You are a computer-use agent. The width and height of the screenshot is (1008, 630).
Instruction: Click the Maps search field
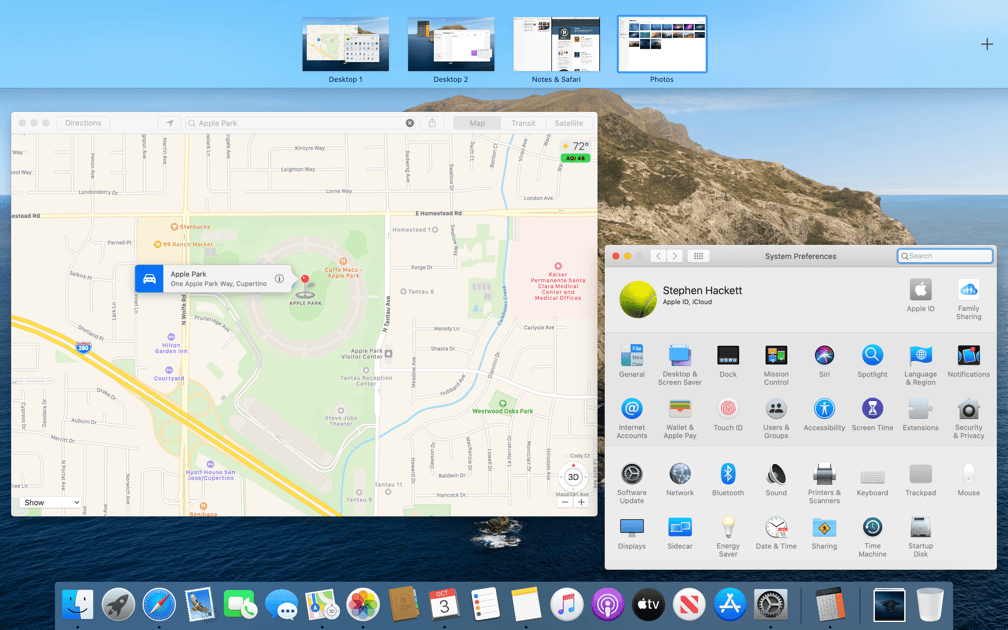tap(301, 123)
